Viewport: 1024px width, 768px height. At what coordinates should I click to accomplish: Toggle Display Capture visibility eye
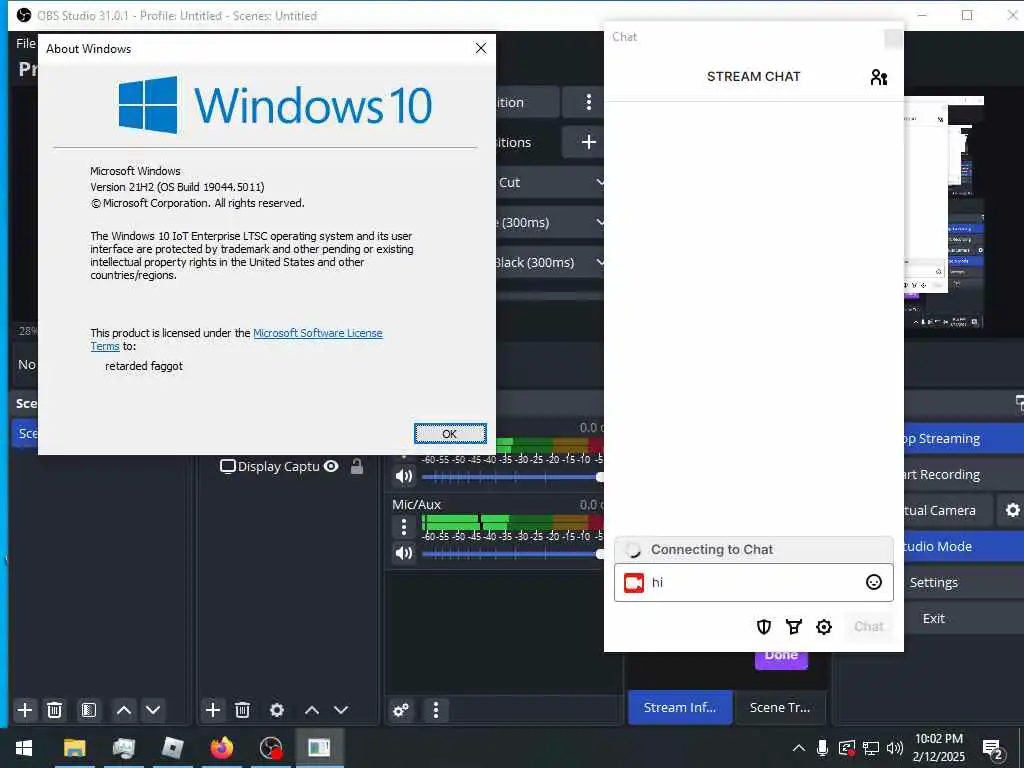coord(331,466)
